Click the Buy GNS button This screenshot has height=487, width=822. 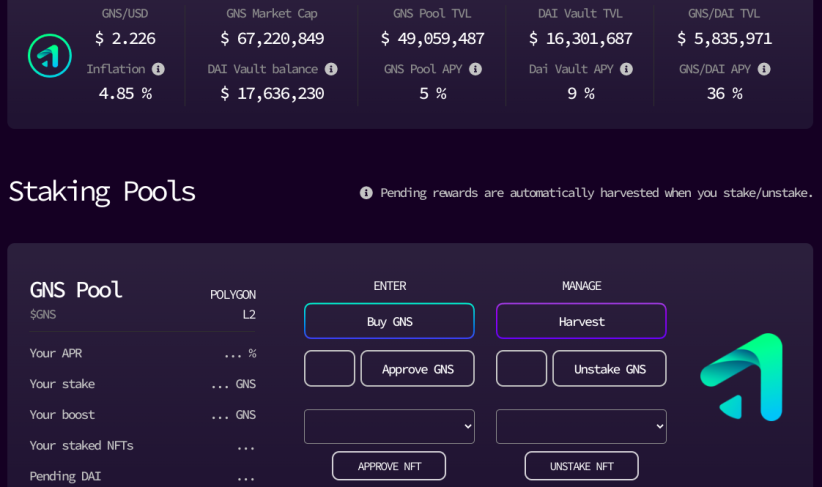390,321
